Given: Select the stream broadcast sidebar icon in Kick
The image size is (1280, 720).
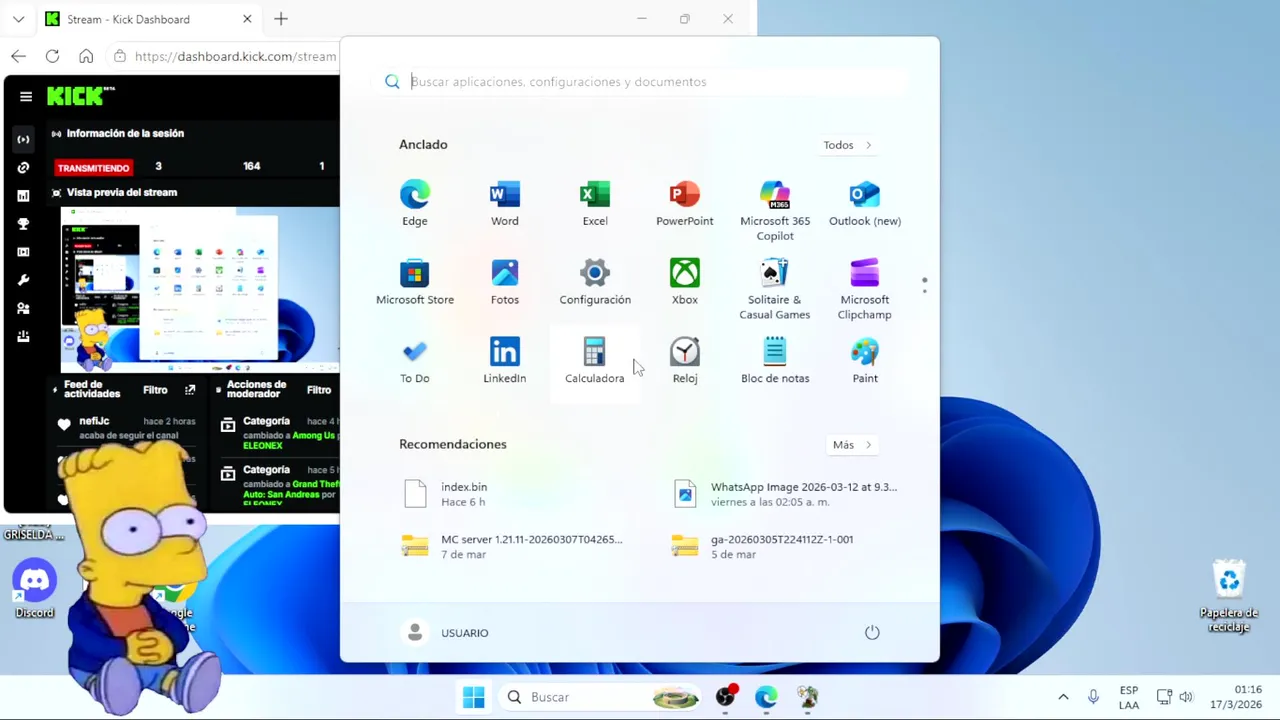Looking at the screenshot, I should click(23, 139).
